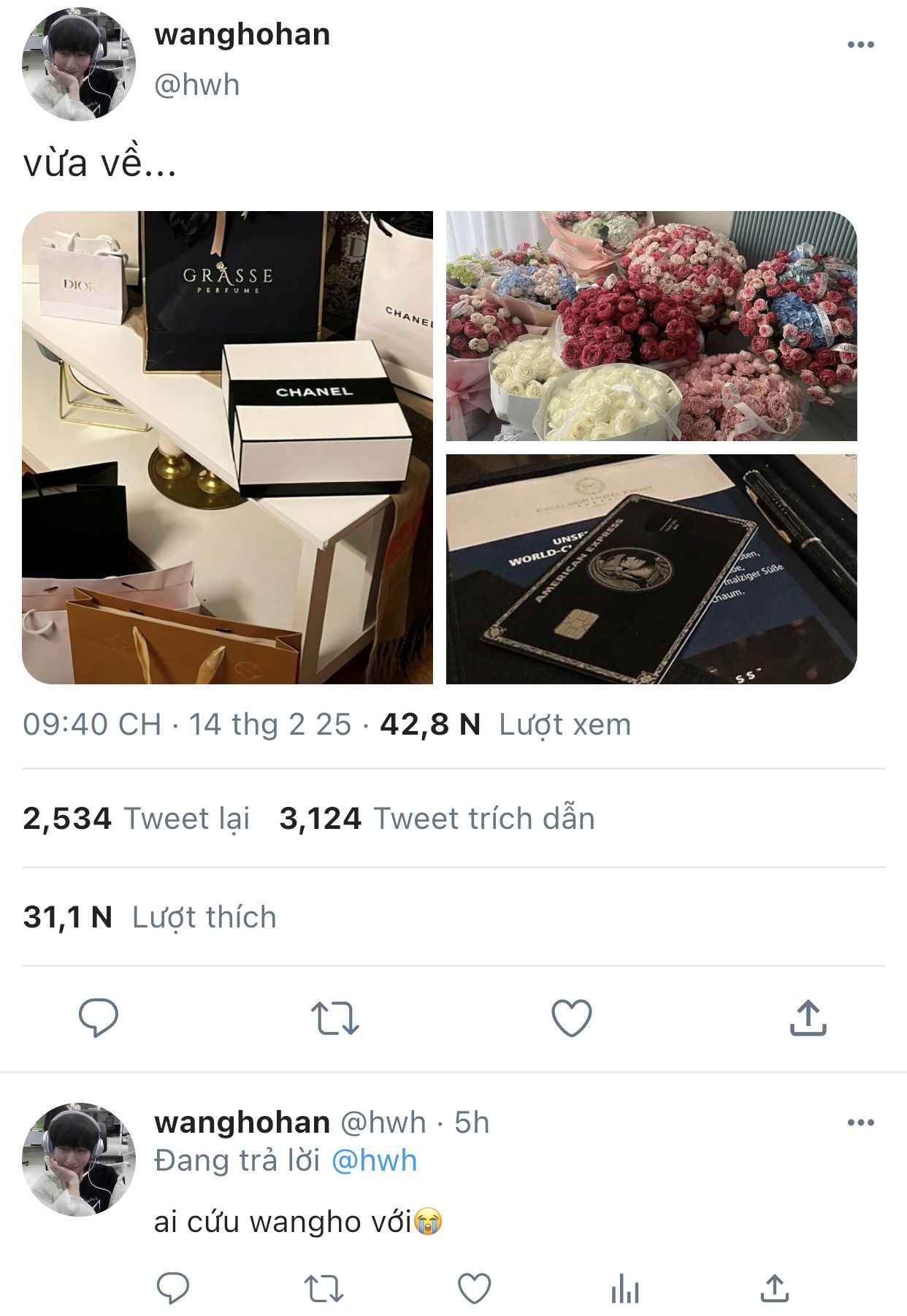The width and height of the screenshot is (907, 1316).
Task: View the 2,534 Tweet lại list
Action: click(x=137, y=819)
